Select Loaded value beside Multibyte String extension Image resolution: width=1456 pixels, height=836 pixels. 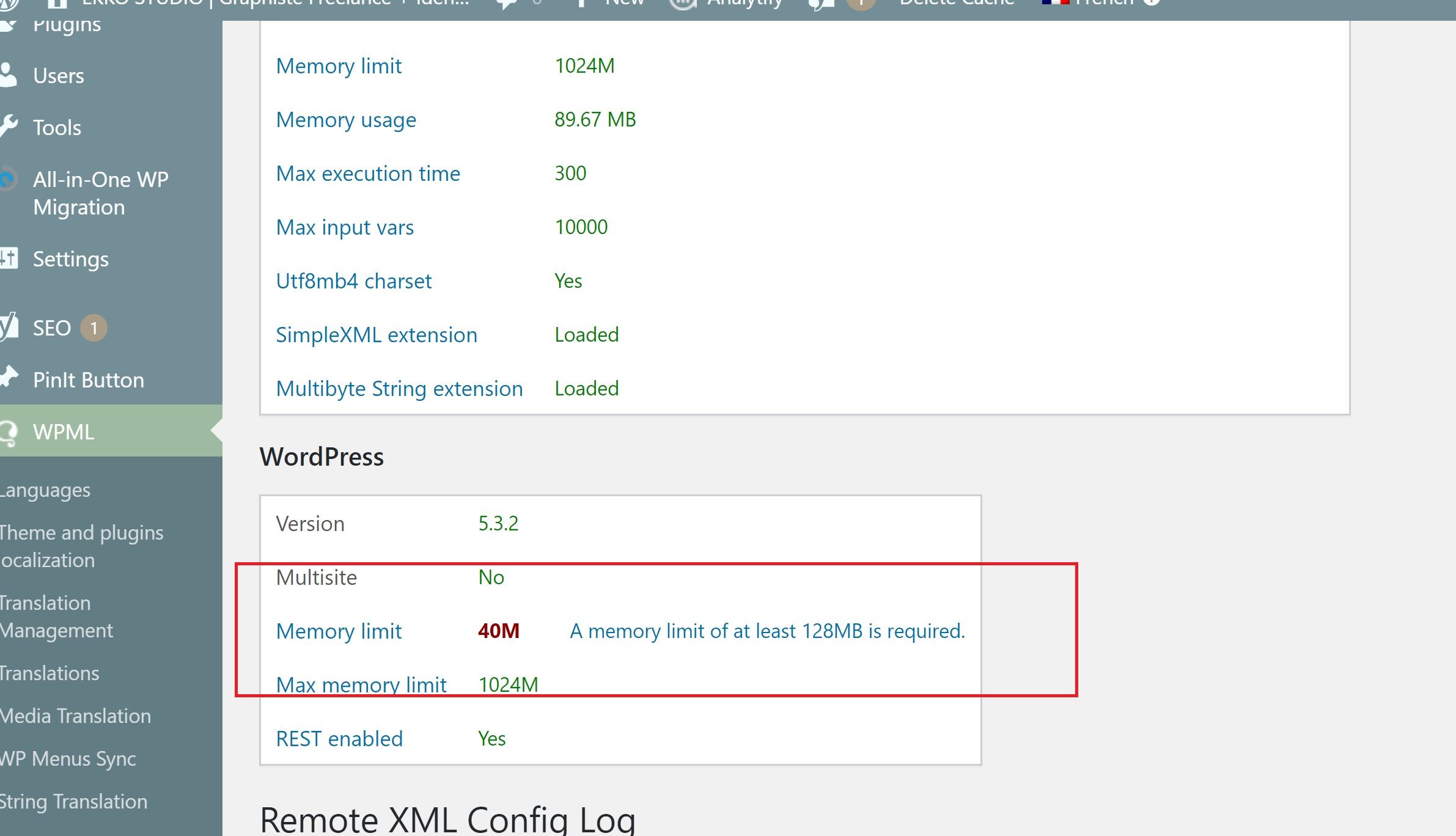587,389
